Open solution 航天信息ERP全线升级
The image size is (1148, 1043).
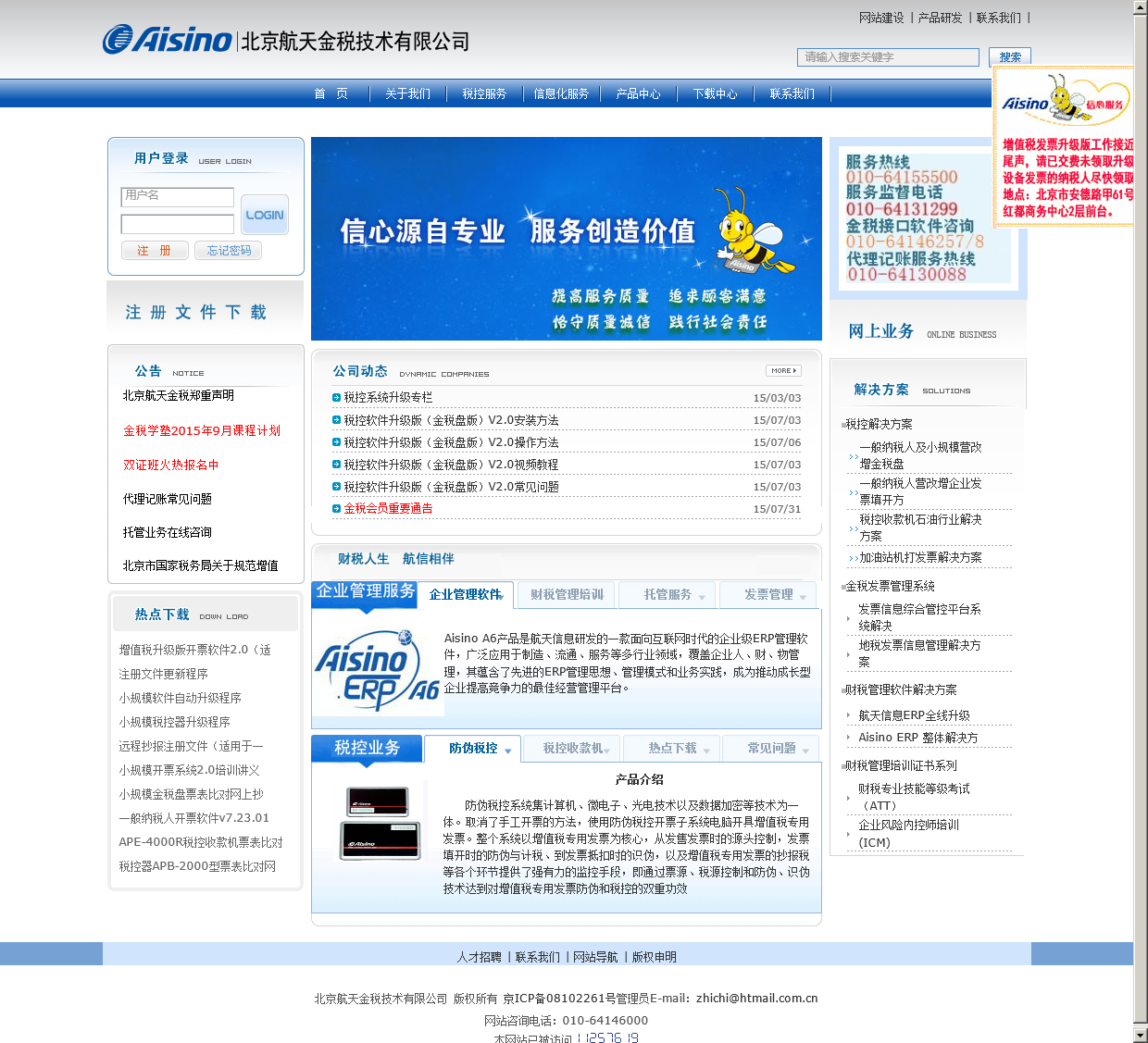914,715
